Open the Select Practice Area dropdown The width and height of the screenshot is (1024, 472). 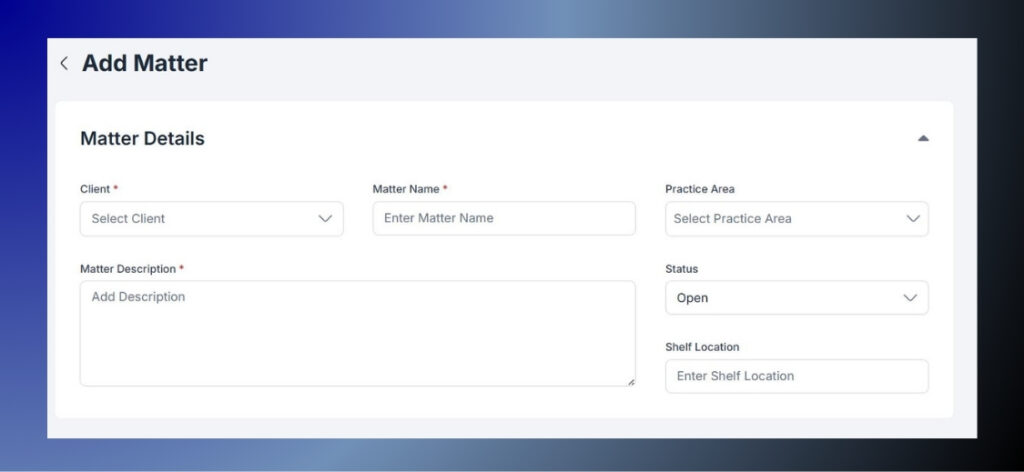(x=780, y=218)
